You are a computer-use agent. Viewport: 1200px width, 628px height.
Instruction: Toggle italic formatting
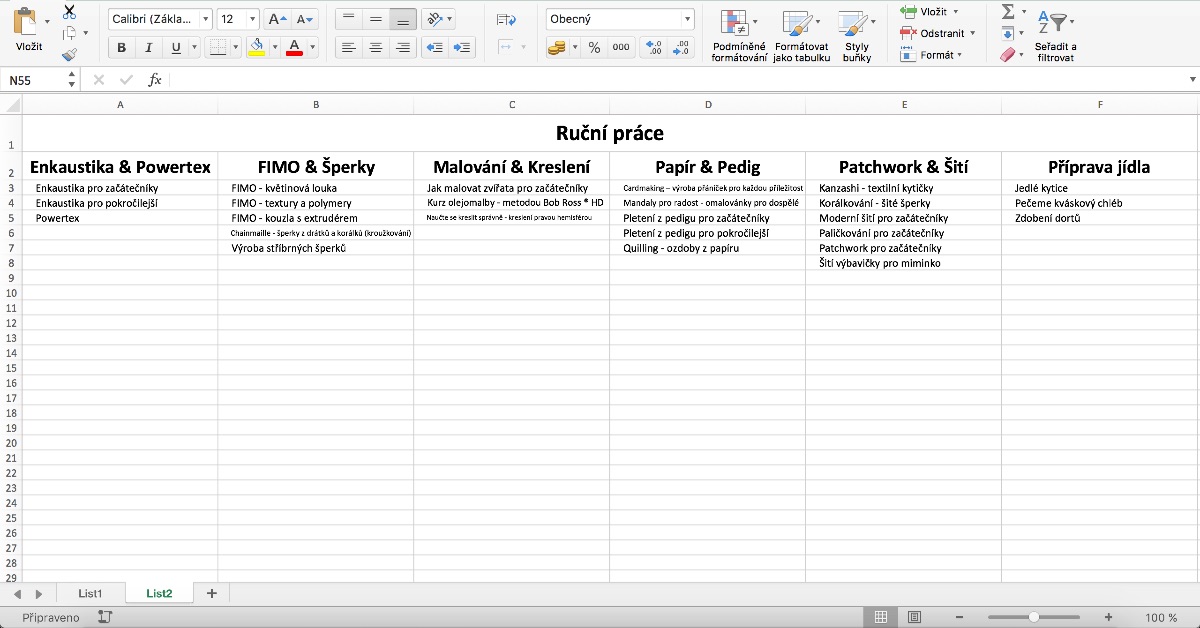click(x=148, y=46)
